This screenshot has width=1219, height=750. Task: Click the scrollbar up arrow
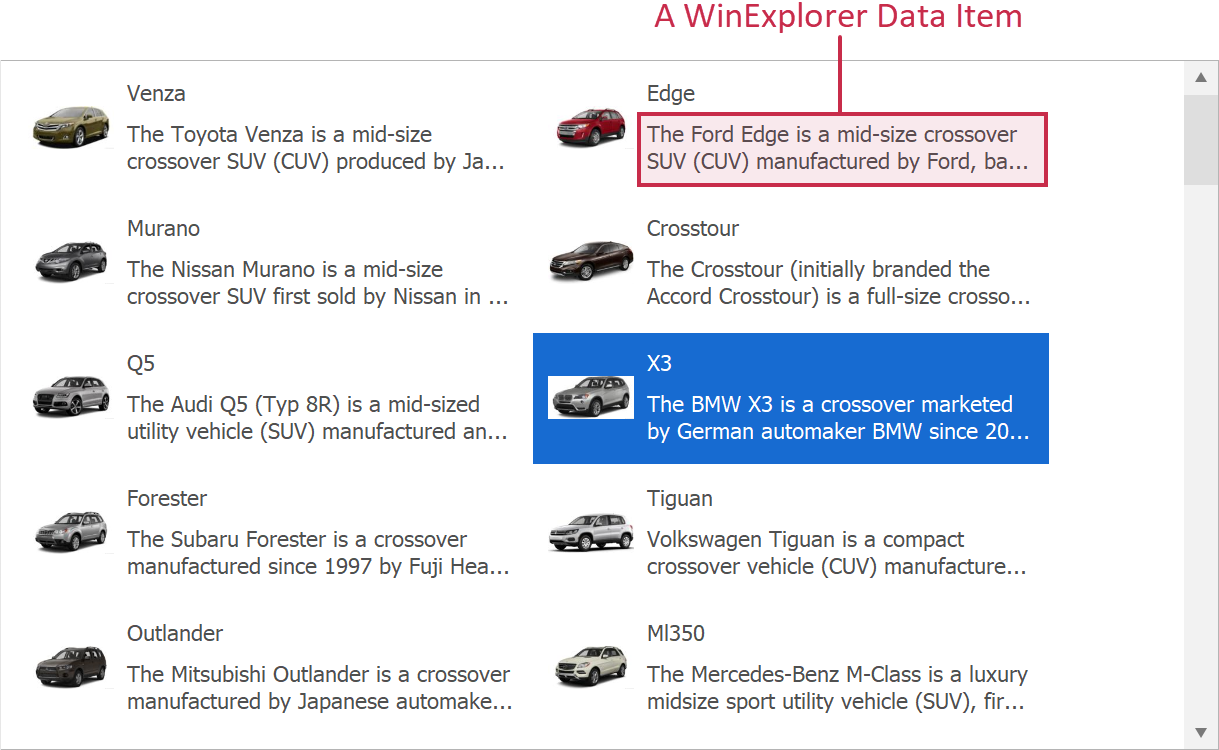[x=1201, y=77]
